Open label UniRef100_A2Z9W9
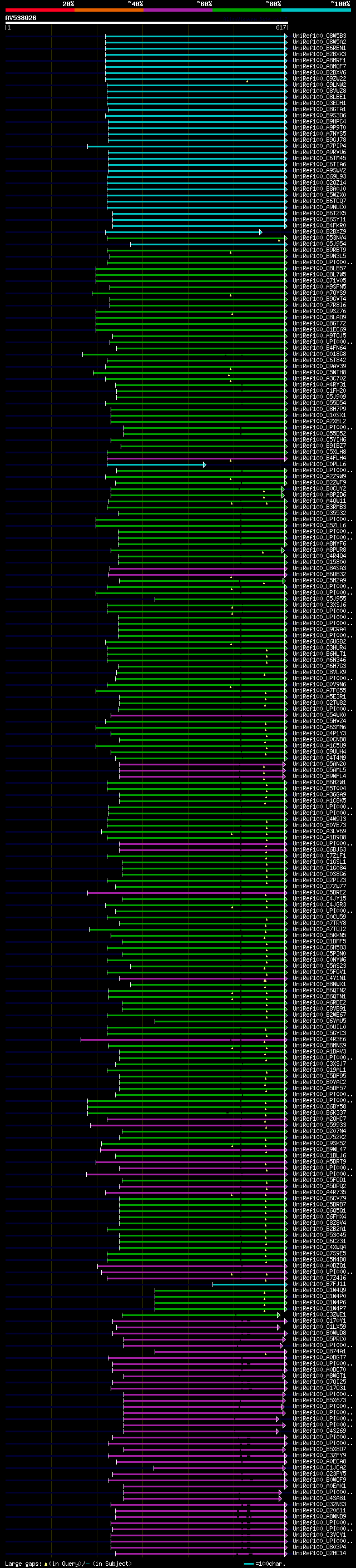356x1568 pixels. 319,477
